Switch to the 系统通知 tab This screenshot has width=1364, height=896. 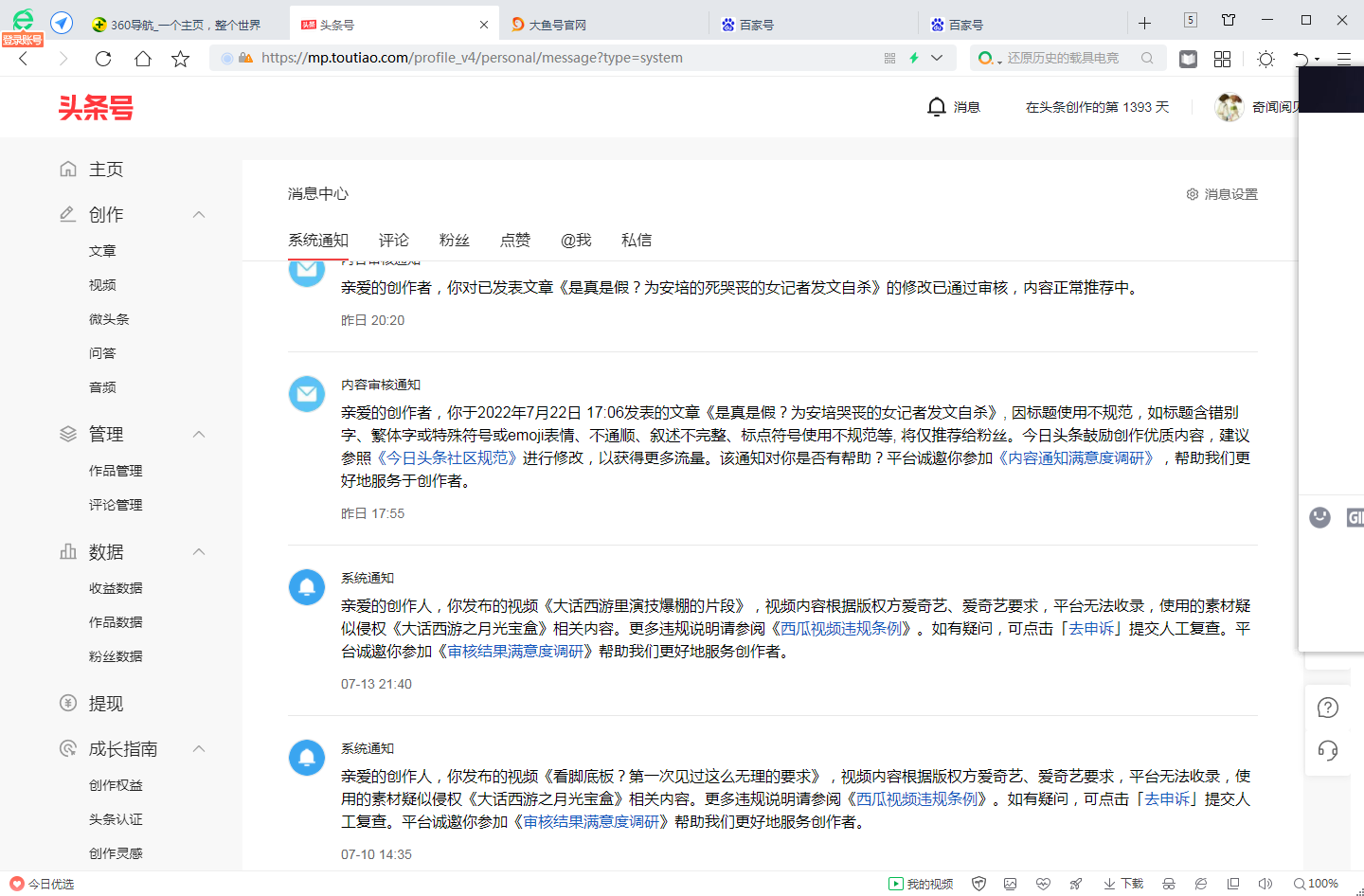point(318,241)
